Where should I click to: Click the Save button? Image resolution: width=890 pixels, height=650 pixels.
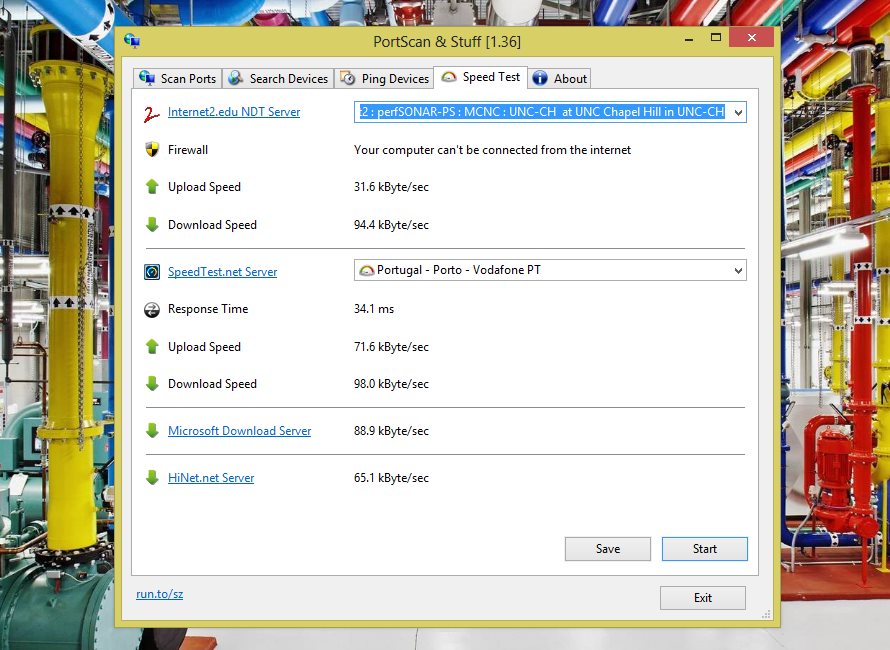(x=608, y=549)
